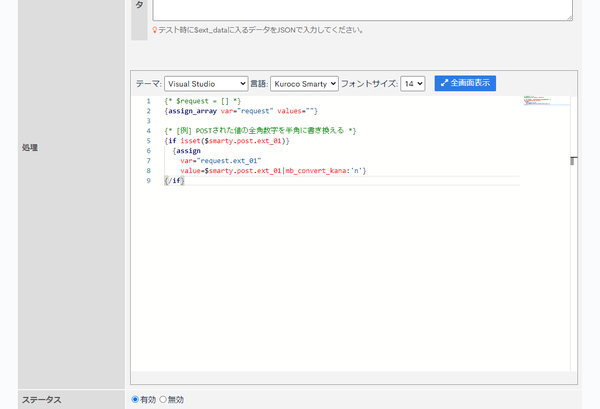Click the code editor minimap preview
The height and width of the screenshot is (409, 600).
pyautogui.click(x=546, y=101)
